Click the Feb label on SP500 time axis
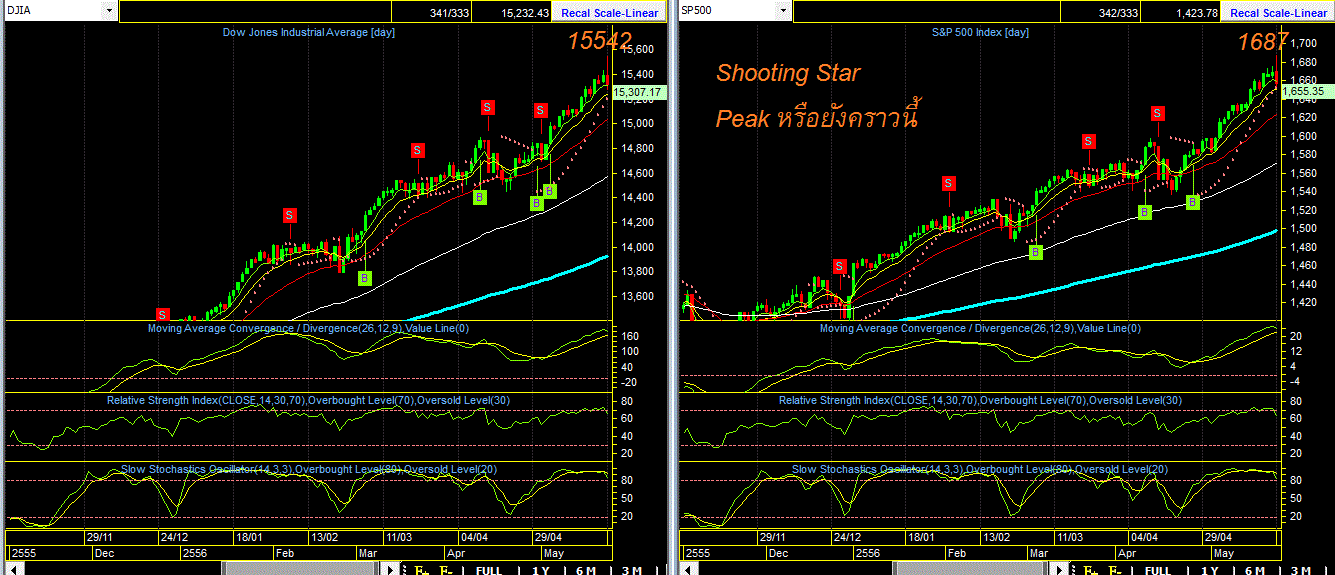 pos(956,552)
